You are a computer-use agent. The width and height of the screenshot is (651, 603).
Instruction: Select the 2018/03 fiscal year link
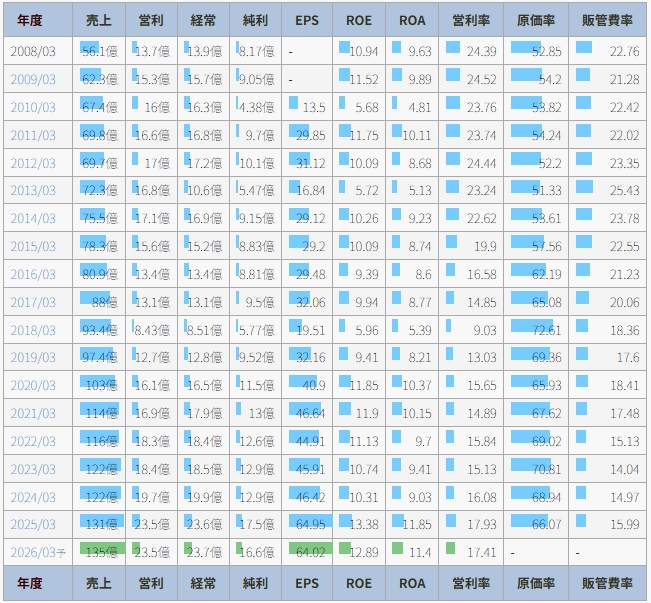(x=33, y=331)
